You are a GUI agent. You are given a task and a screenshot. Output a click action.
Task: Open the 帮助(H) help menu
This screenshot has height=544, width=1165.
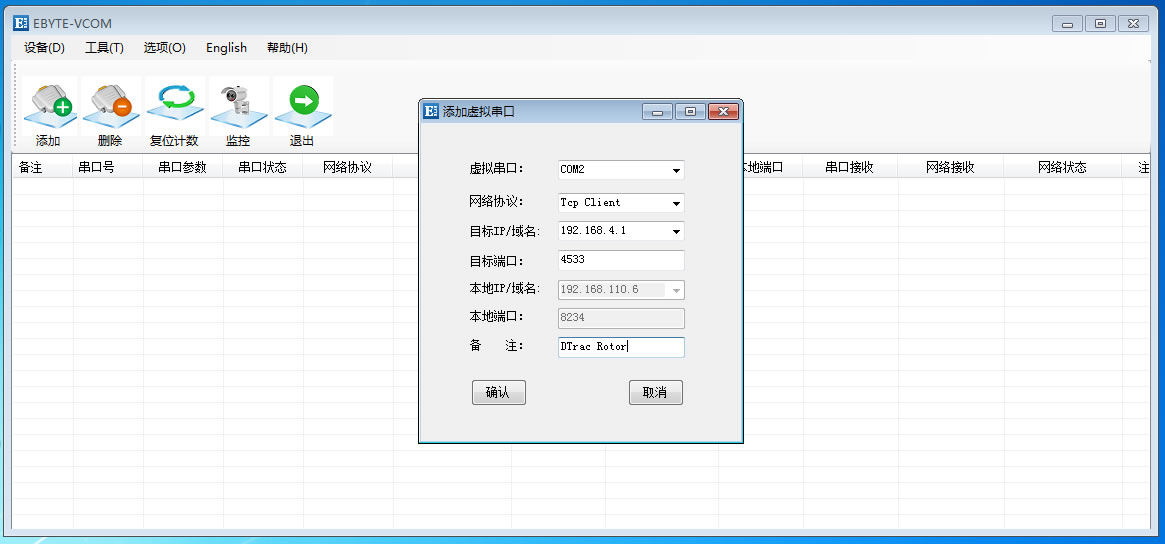point(287,48)
